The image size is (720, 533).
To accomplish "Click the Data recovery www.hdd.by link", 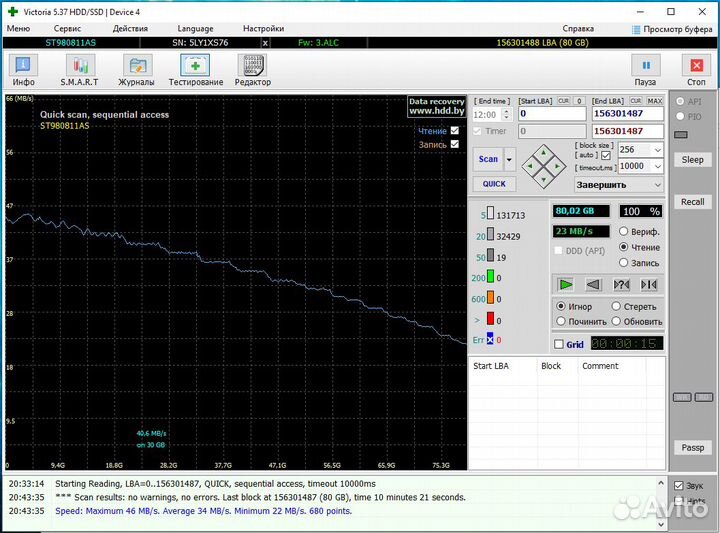I will tap(436, 107).
